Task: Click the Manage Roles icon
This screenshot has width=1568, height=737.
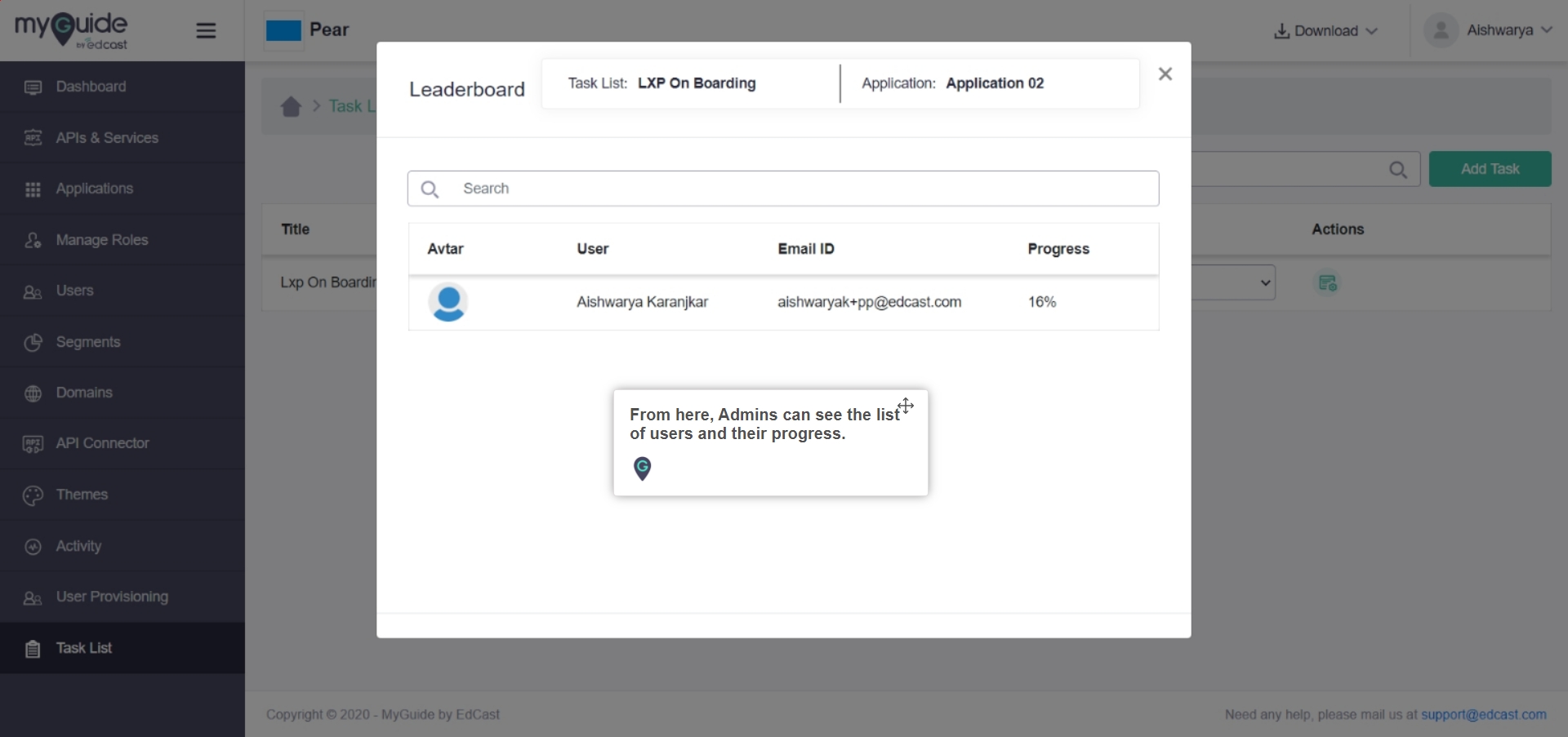Action: tap(33, 241)
